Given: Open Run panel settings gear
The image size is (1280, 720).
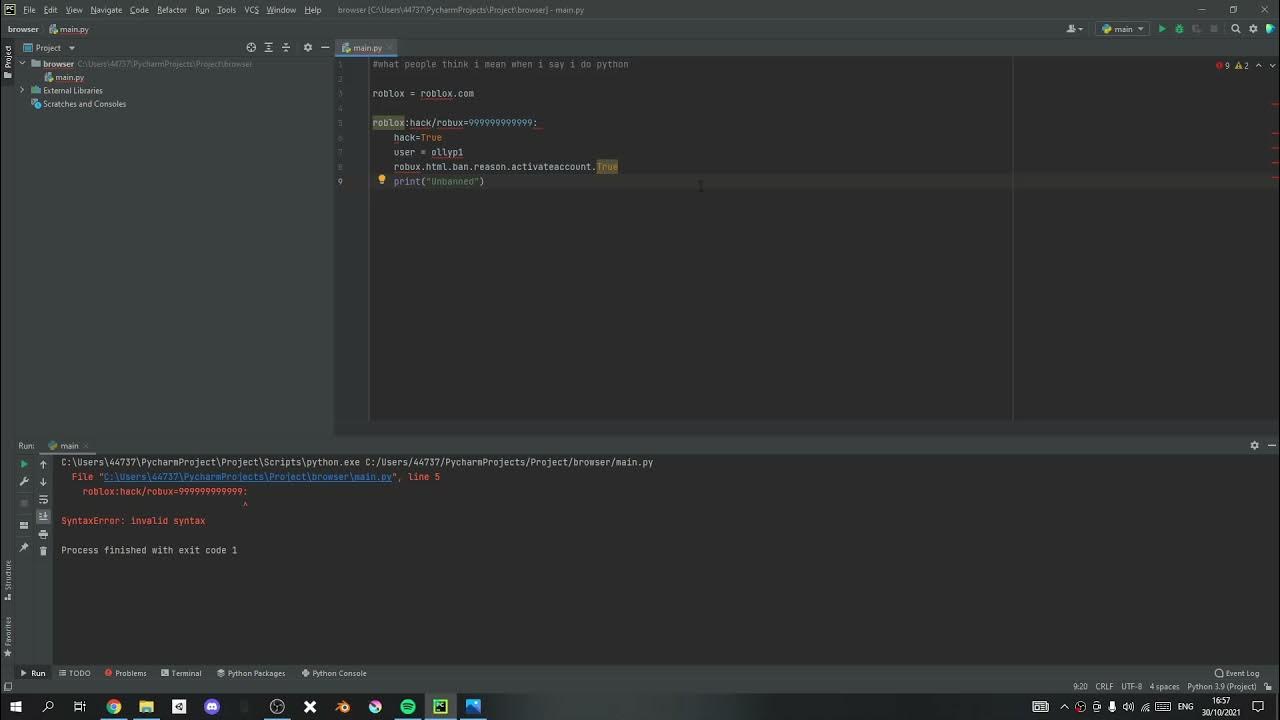Looking at the screenshot, I should click(x=1254, y=445).
